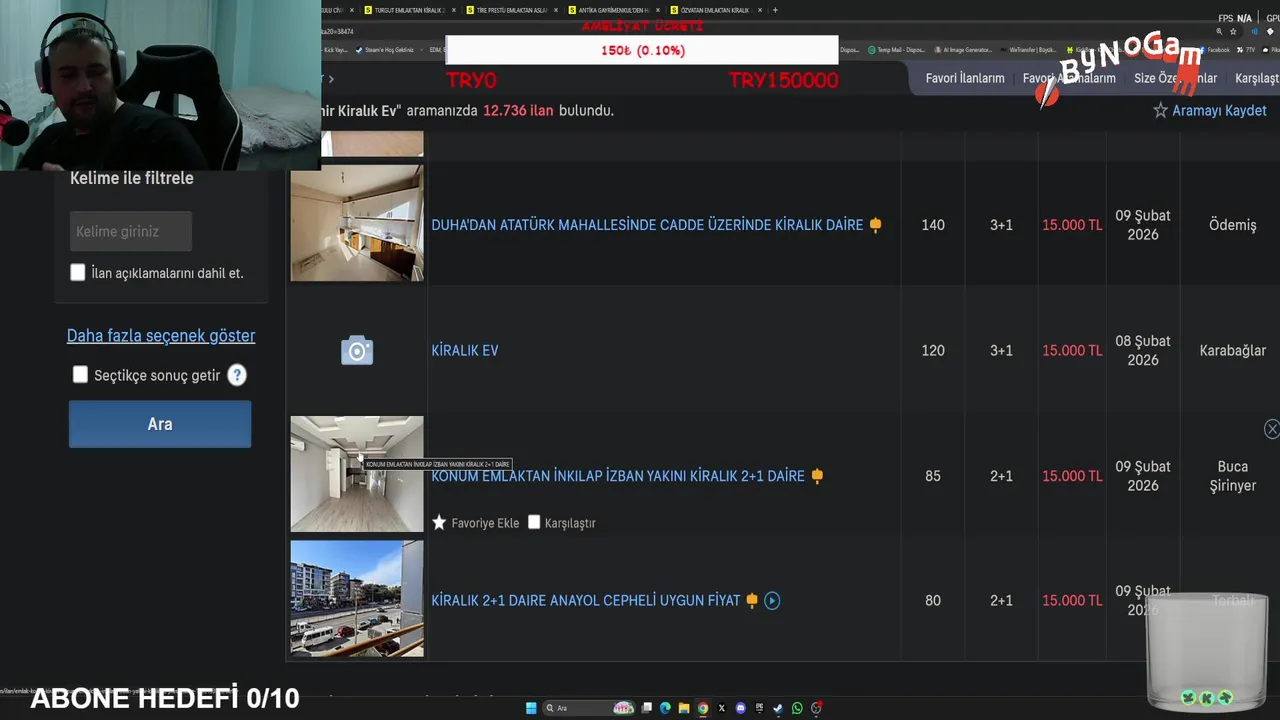This screenshot has height=720, width=1280.
Task: Open Steam from the taskbar
Action: [x=778, y=708]
